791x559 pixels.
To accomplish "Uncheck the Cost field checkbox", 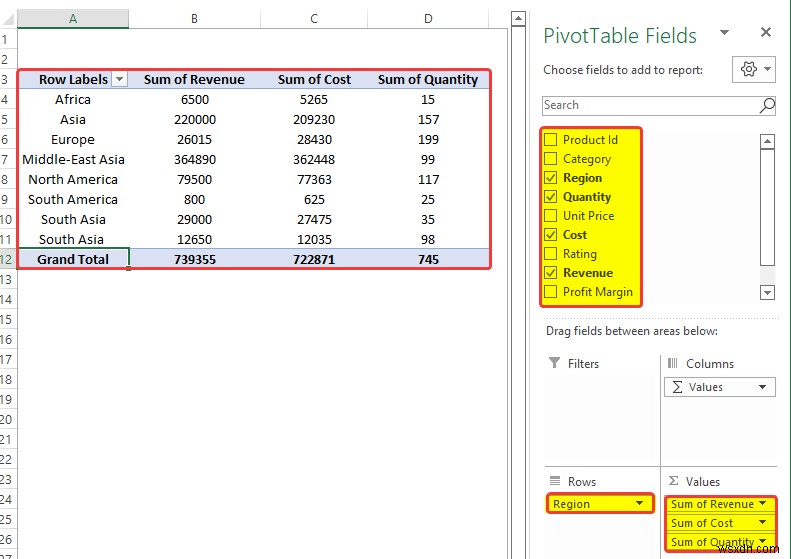I will pyautogui.click(x=550, y=235).
